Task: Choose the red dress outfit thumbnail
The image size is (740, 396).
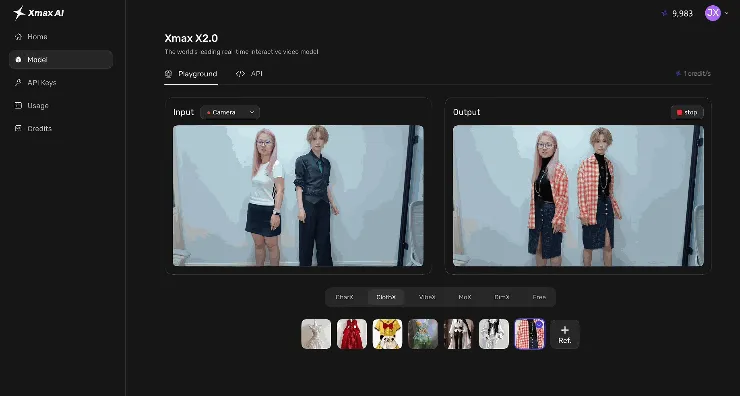Action: pos(352,334)
